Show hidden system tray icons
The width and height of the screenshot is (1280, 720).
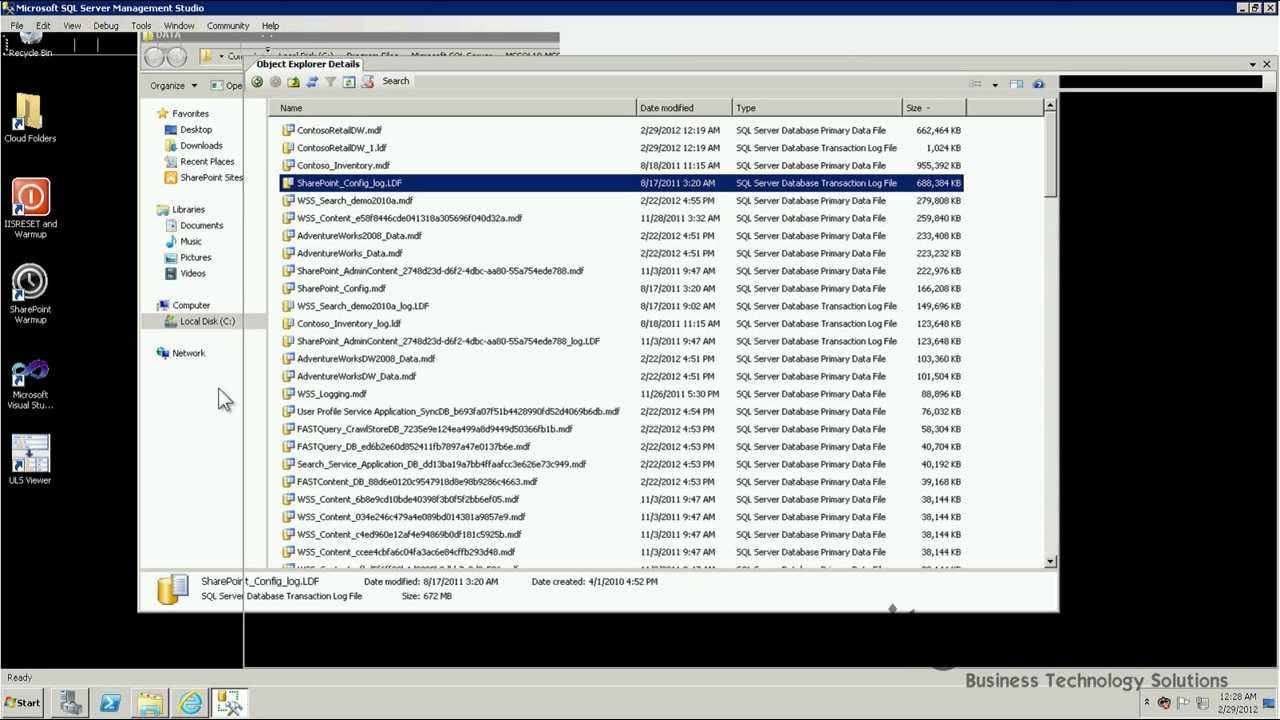coord(1147,703)
